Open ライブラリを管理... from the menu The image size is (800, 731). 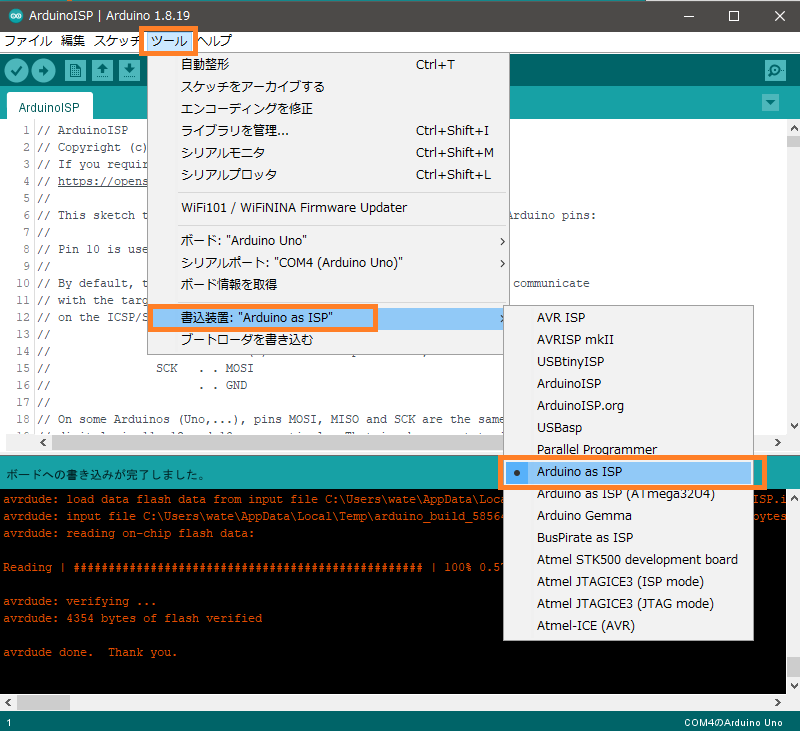pyautogui.click(x=329, y=131)
